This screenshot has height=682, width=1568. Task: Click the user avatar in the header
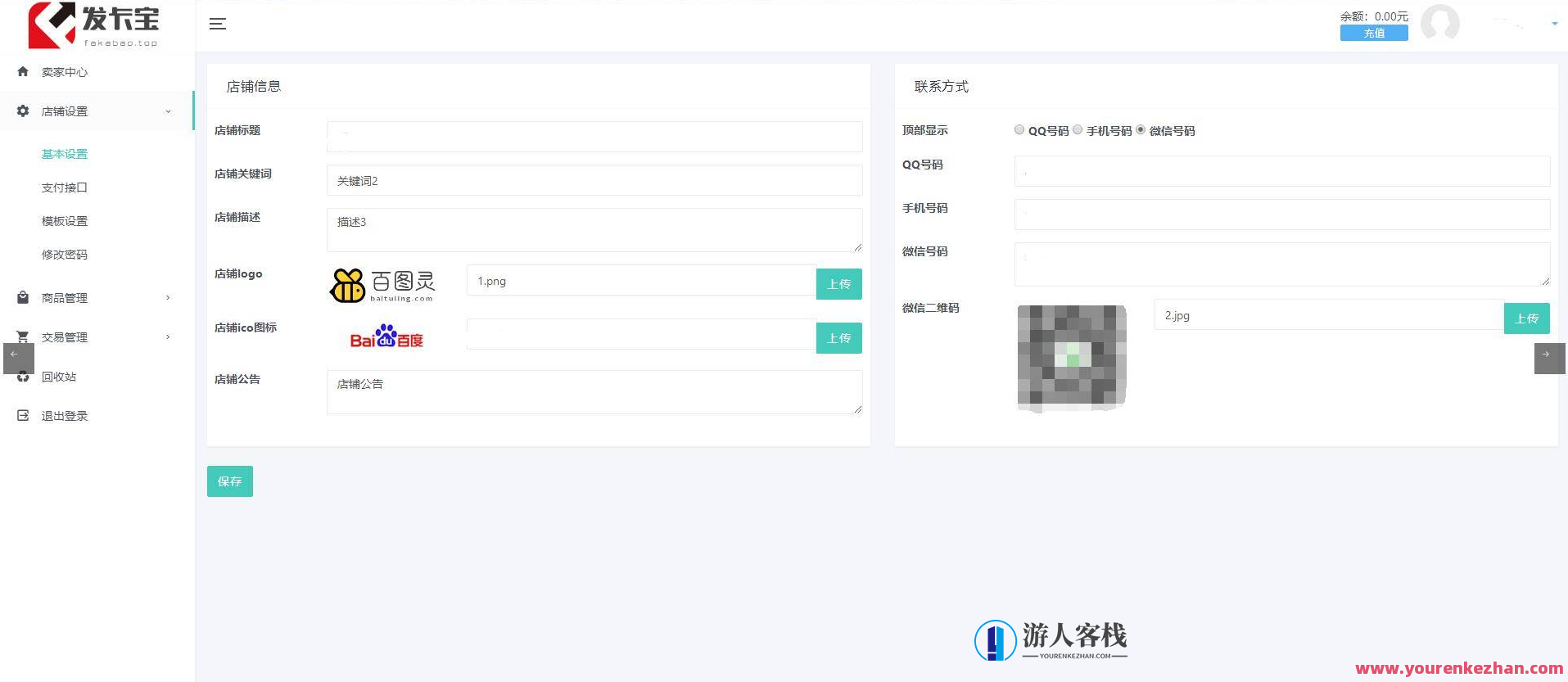tap(1440, 23)
